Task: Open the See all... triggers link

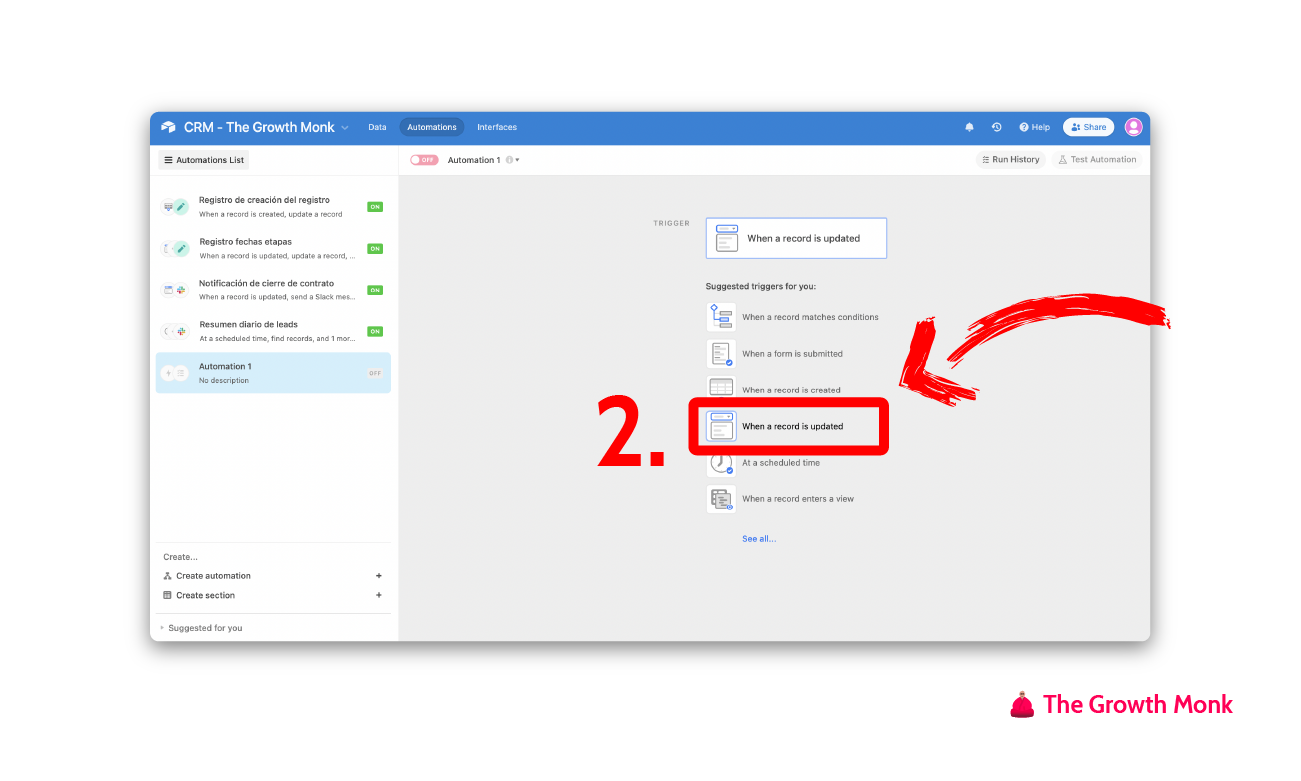Action: [759, 539]
